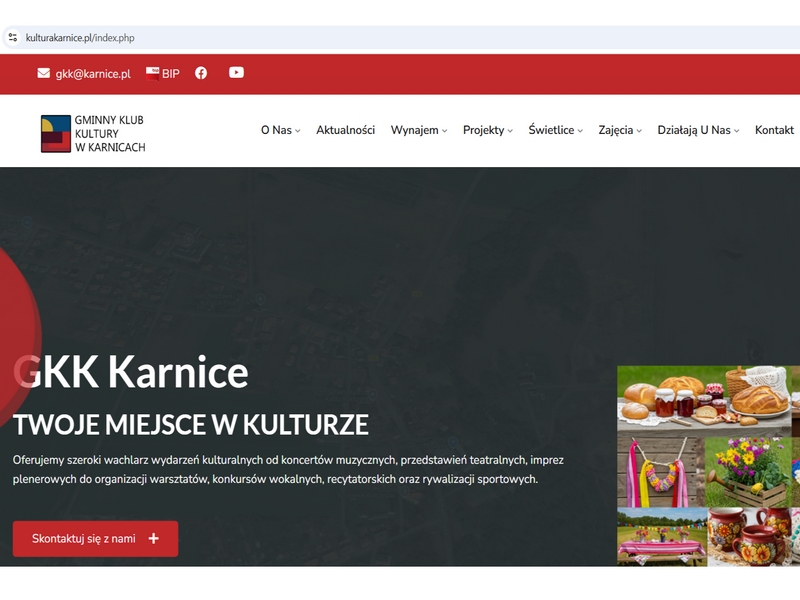Open the Projekty dropdown menu
The height and width of the screenshot is (600, 800).
(x=487, y=130)
